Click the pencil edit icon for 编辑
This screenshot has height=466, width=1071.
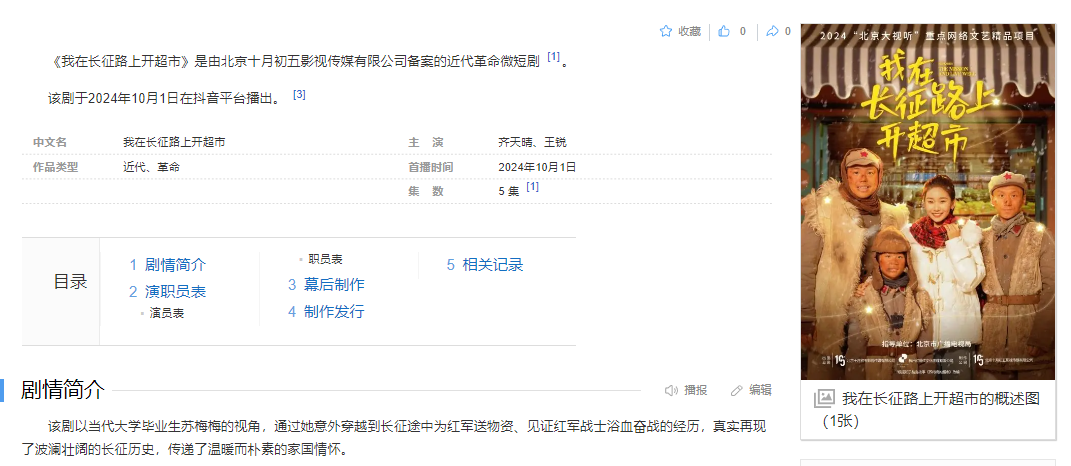click(737, 390)
